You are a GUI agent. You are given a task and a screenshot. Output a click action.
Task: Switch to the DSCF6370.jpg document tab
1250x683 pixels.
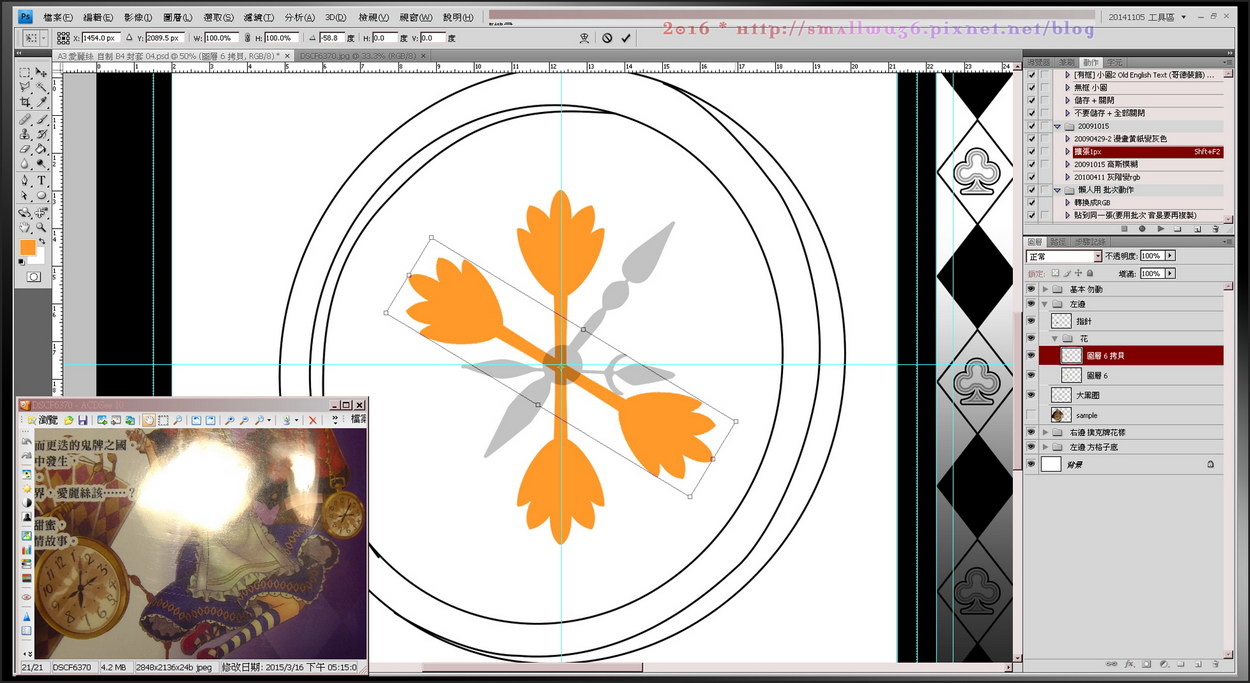tap(363, 57)
